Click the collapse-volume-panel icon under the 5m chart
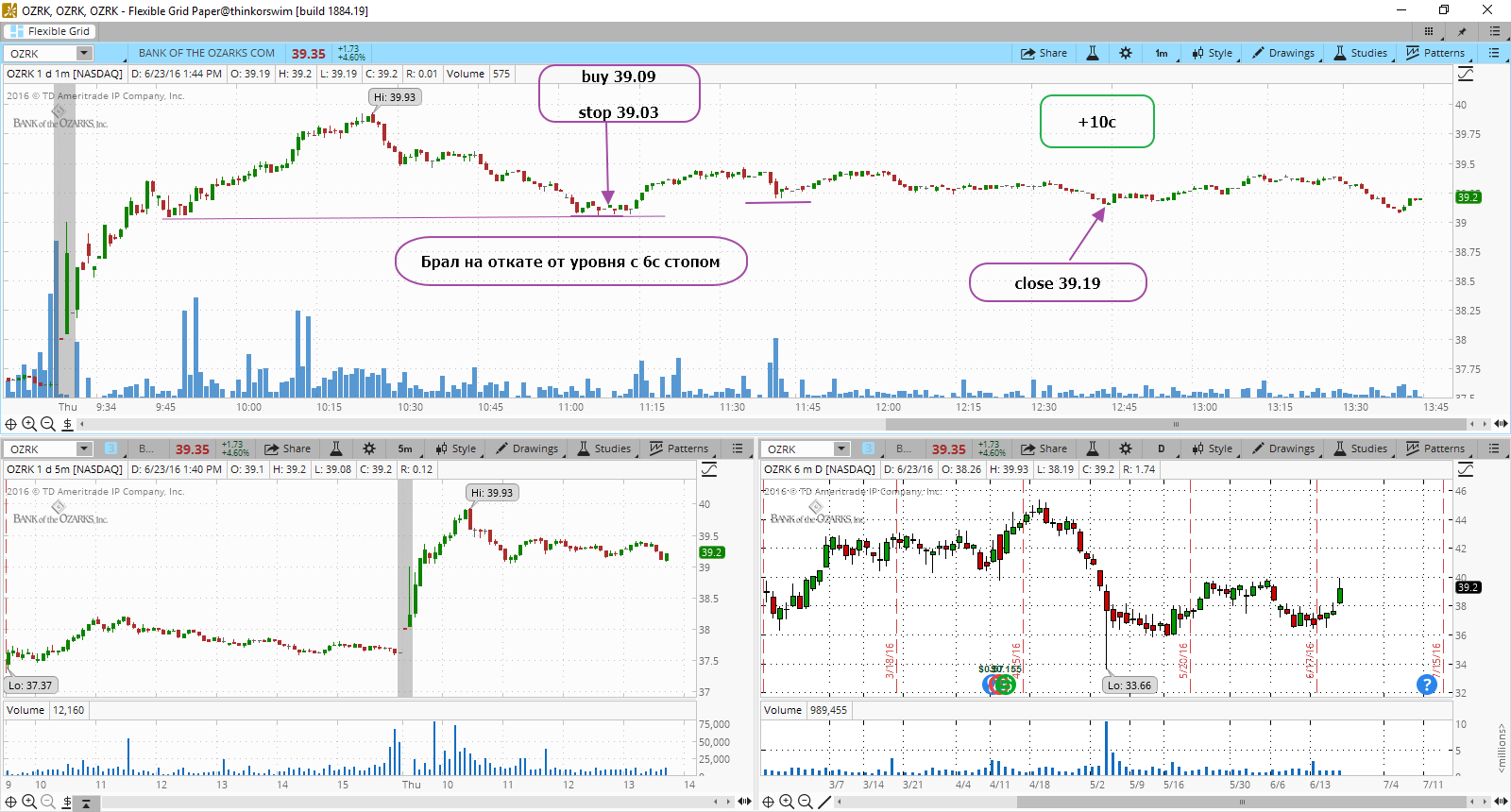The image size is (1511, 812). point(86,804)
